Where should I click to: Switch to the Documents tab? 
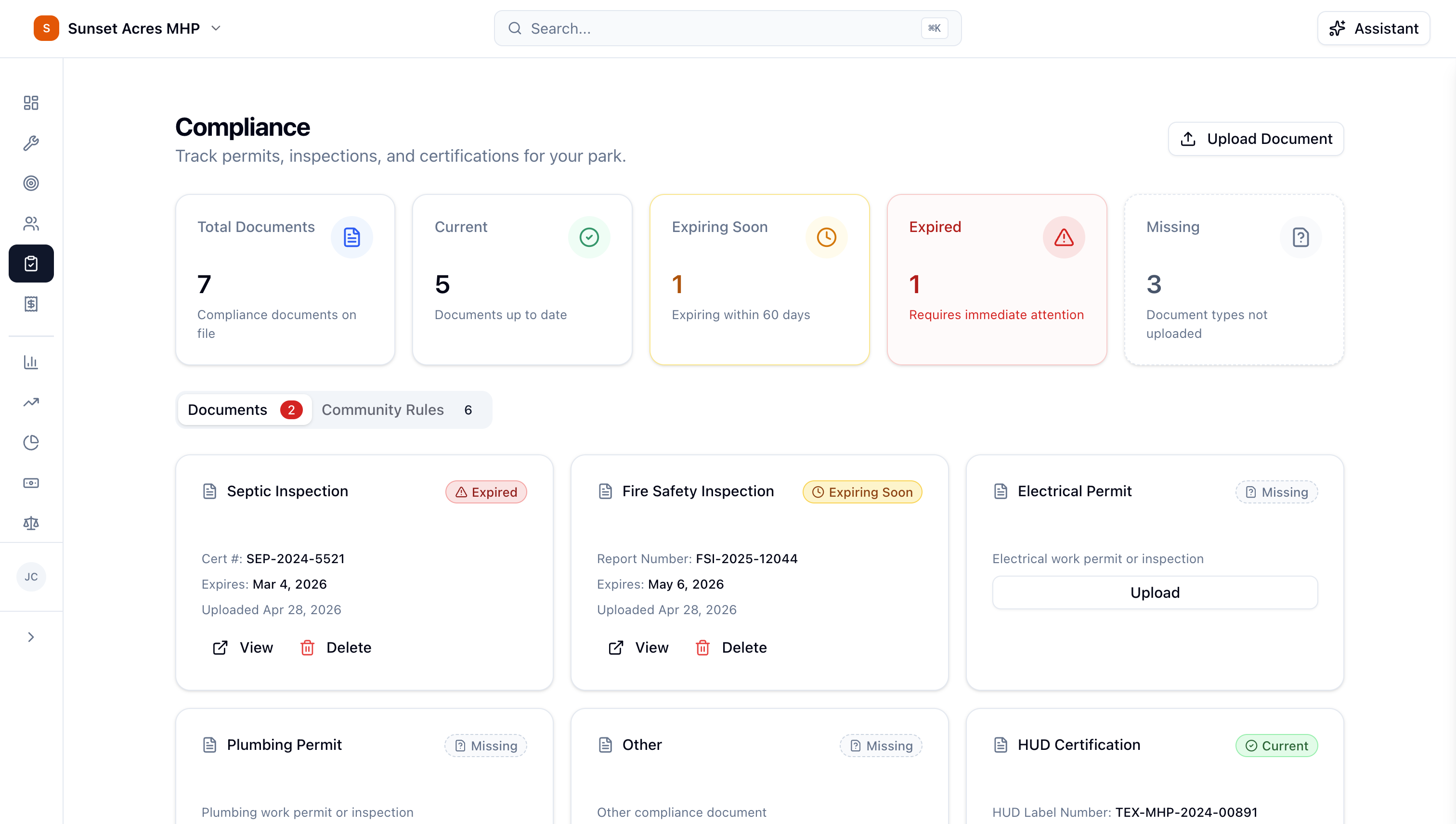pyautogui.click(x=245, y=410)
